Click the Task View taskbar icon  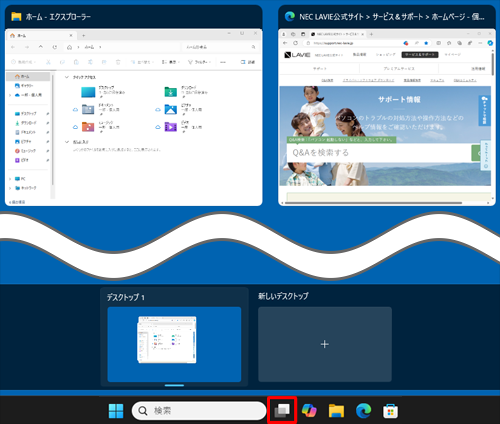[x=282, y=410]
